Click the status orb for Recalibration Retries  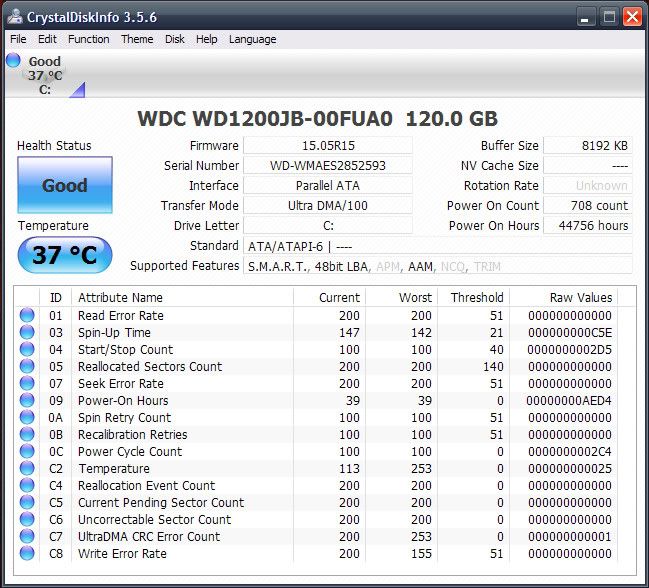[27, 434]
